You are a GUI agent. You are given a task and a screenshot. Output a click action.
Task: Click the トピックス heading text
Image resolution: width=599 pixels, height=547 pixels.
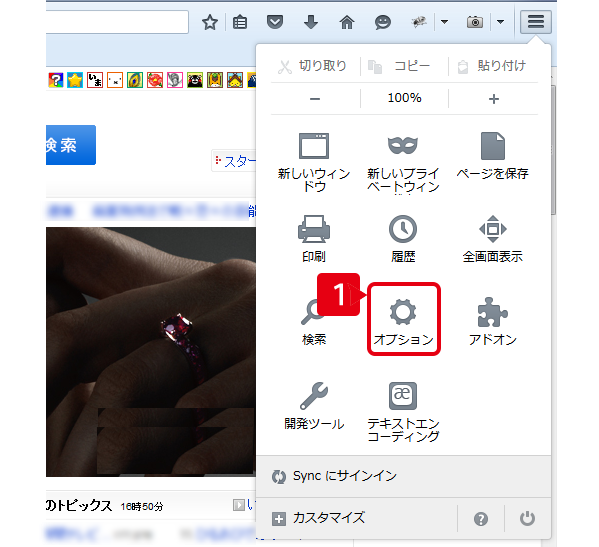coord(79,506)
